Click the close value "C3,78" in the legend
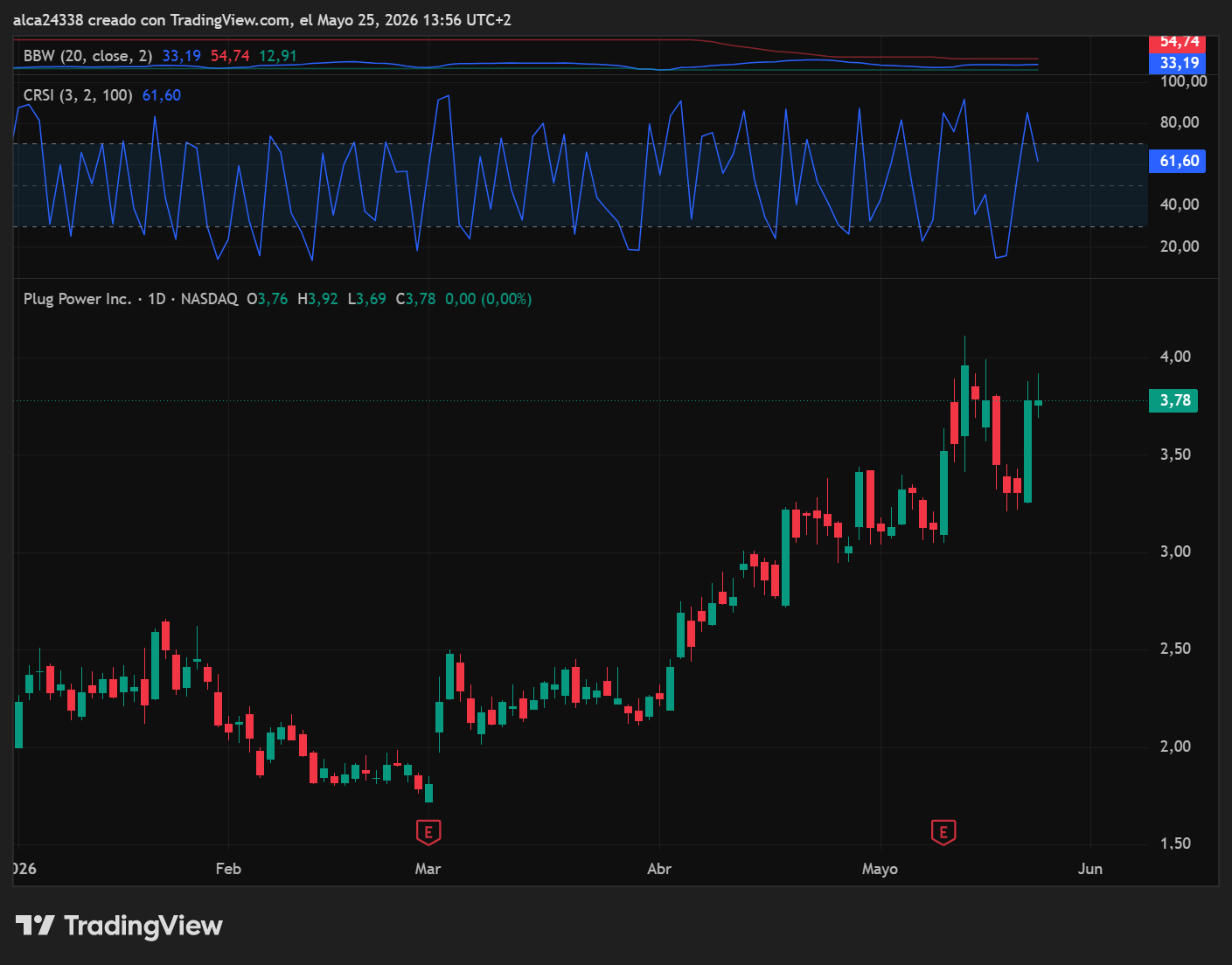The width and height of the screenshot is (1232, 965). [415, 299]
